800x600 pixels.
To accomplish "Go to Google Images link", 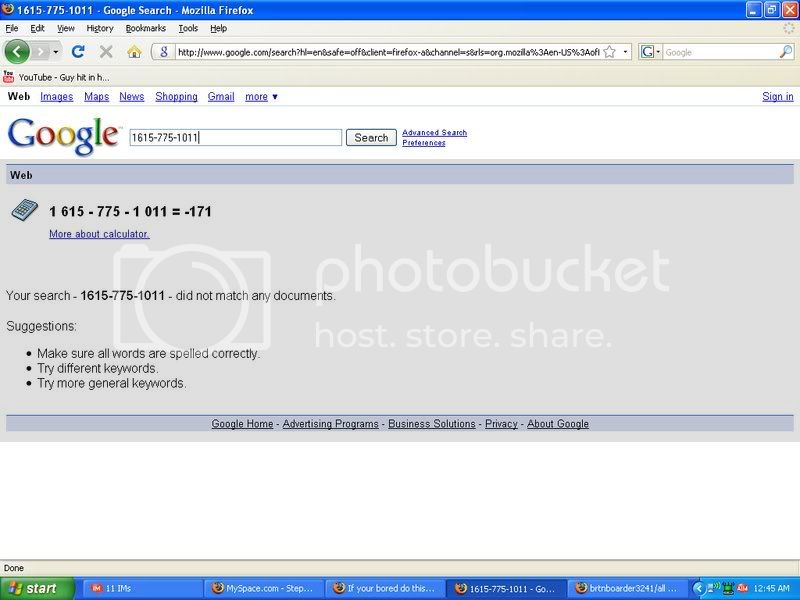I will click(57, 96).
